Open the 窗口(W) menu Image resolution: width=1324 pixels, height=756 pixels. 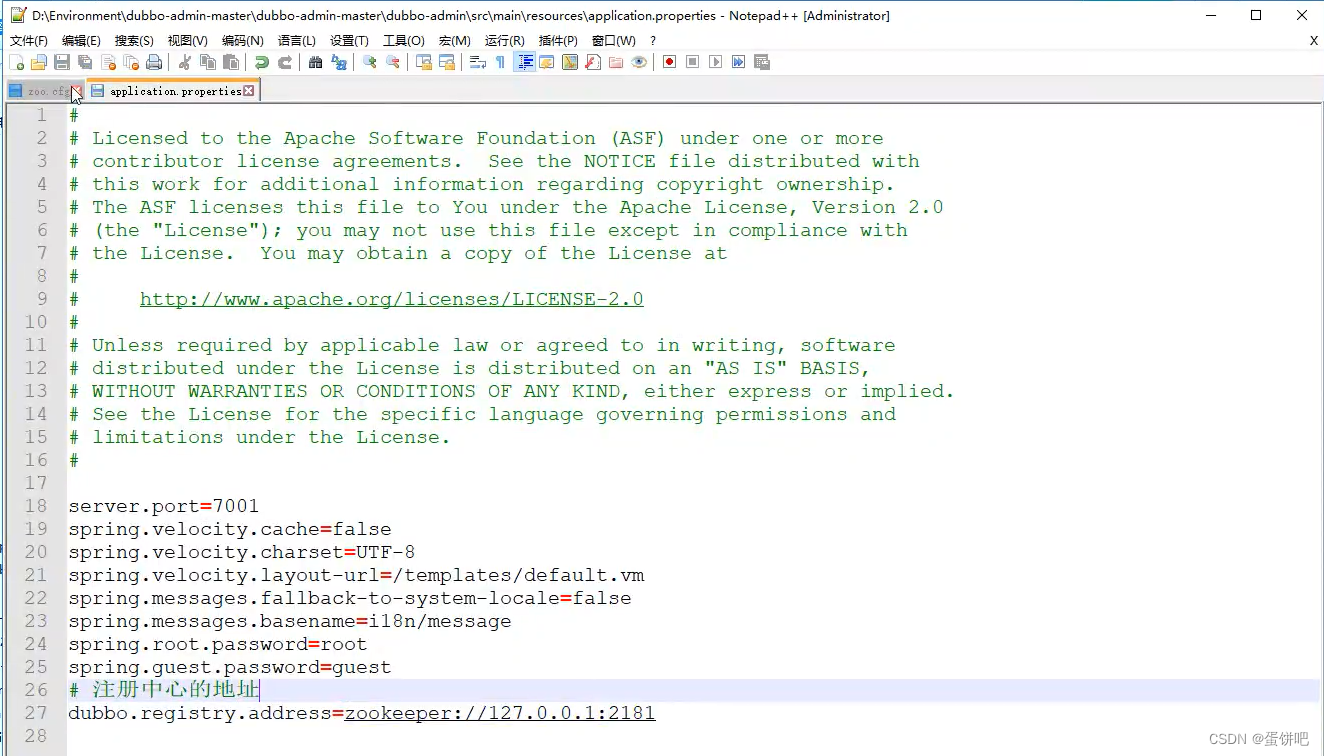coord(613,41)
